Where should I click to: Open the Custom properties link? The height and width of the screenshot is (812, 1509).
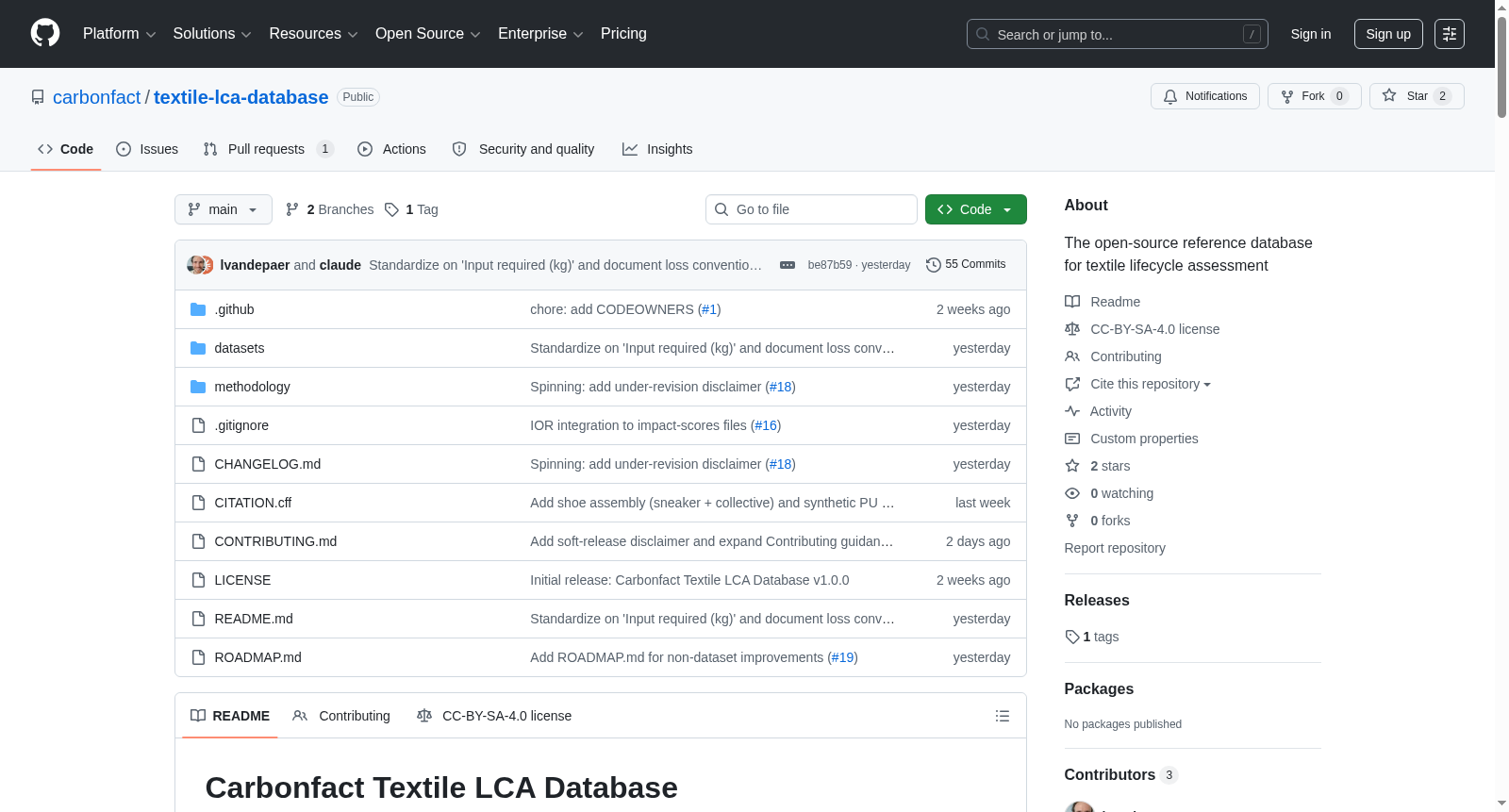pos(1144,439)
